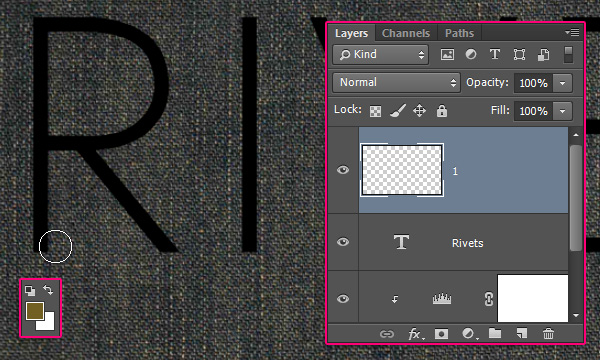Lock image pixels with brush icon
This screenshot has height=360, width=600.
(398, 111)
